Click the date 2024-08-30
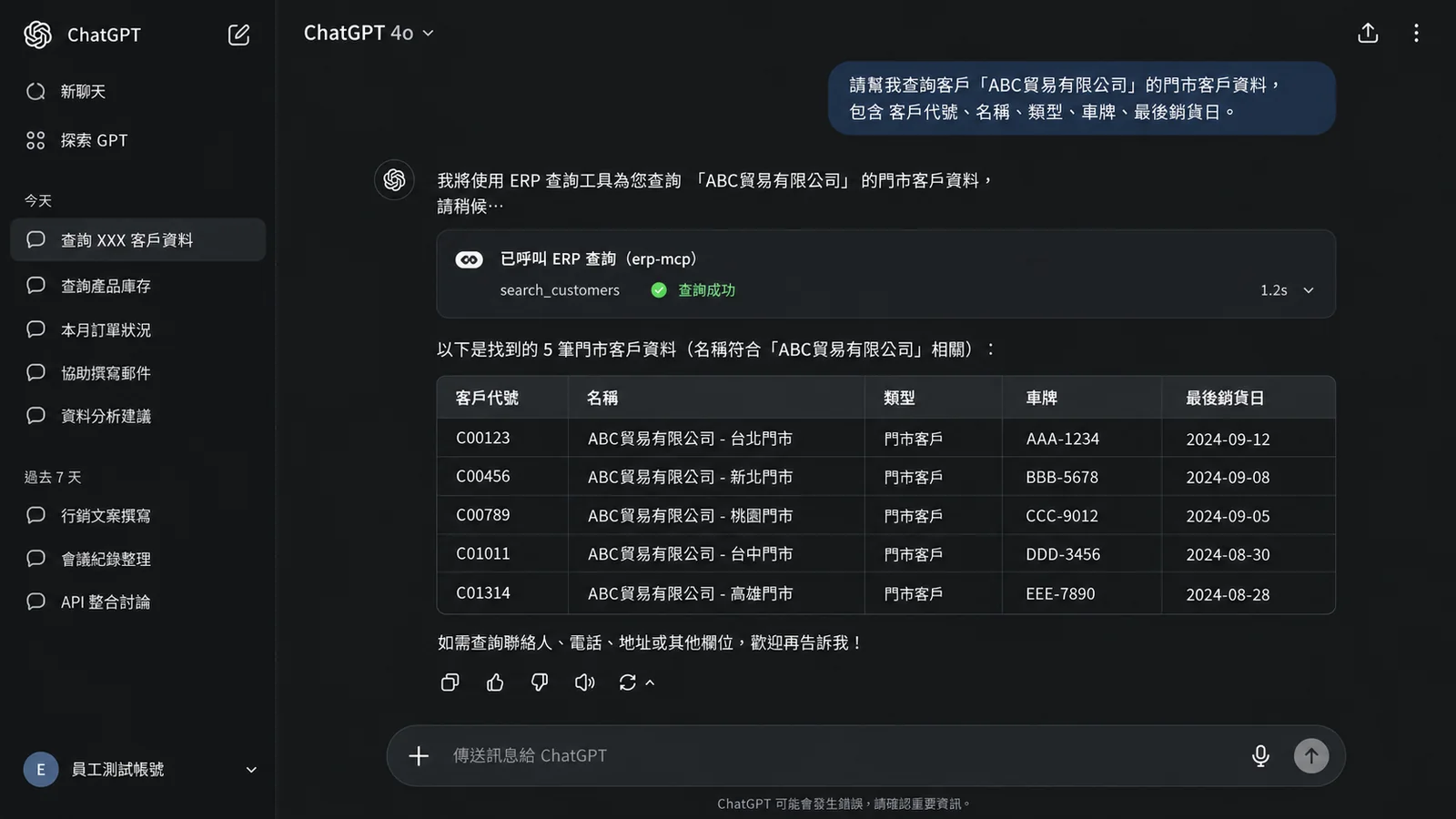The image size is (1456, 819). (1228, 554)
